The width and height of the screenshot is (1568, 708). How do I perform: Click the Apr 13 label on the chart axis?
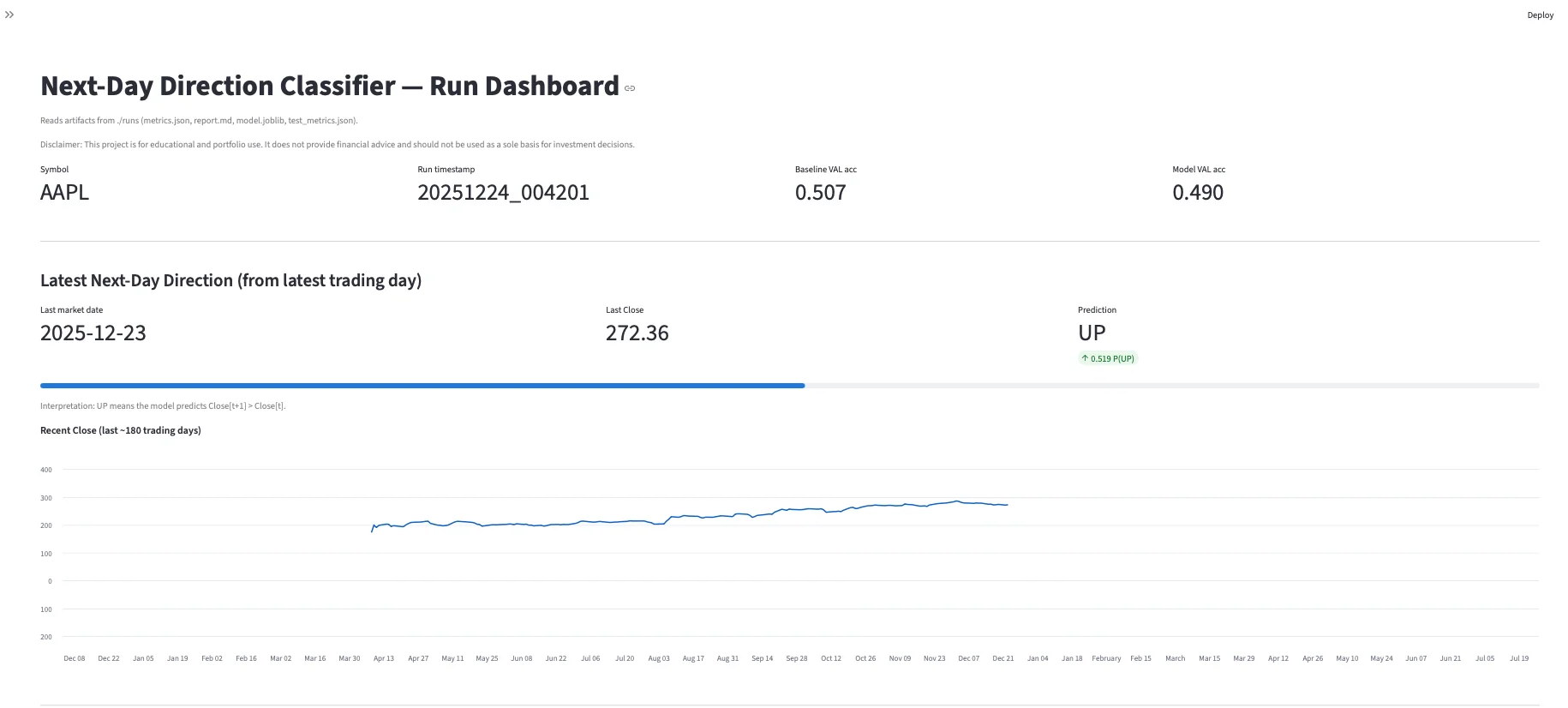[384, 658]
